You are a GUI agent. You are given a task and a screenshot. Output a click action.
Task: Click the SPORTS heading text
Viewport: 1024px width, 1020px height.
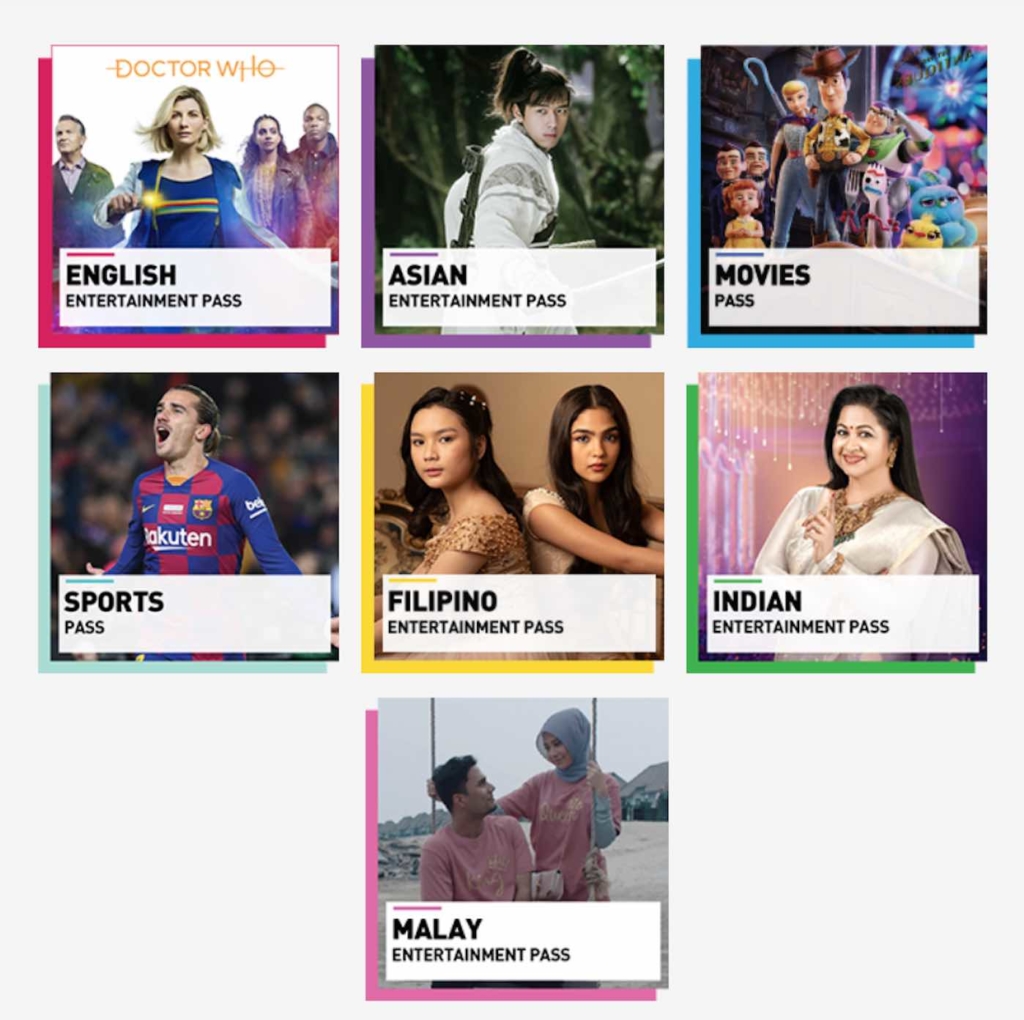[114, 601]
